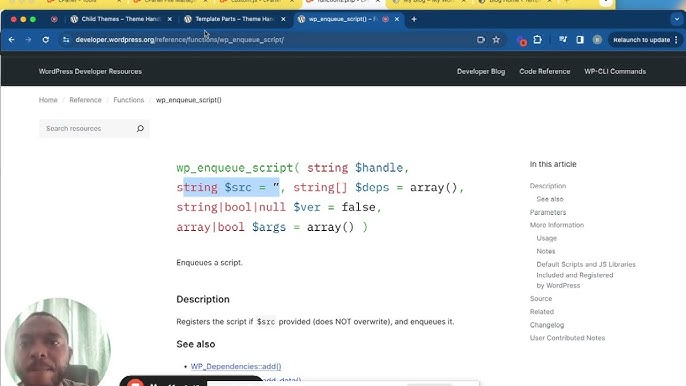
Task: Click Home breadcrumb link
Action: 48,100
